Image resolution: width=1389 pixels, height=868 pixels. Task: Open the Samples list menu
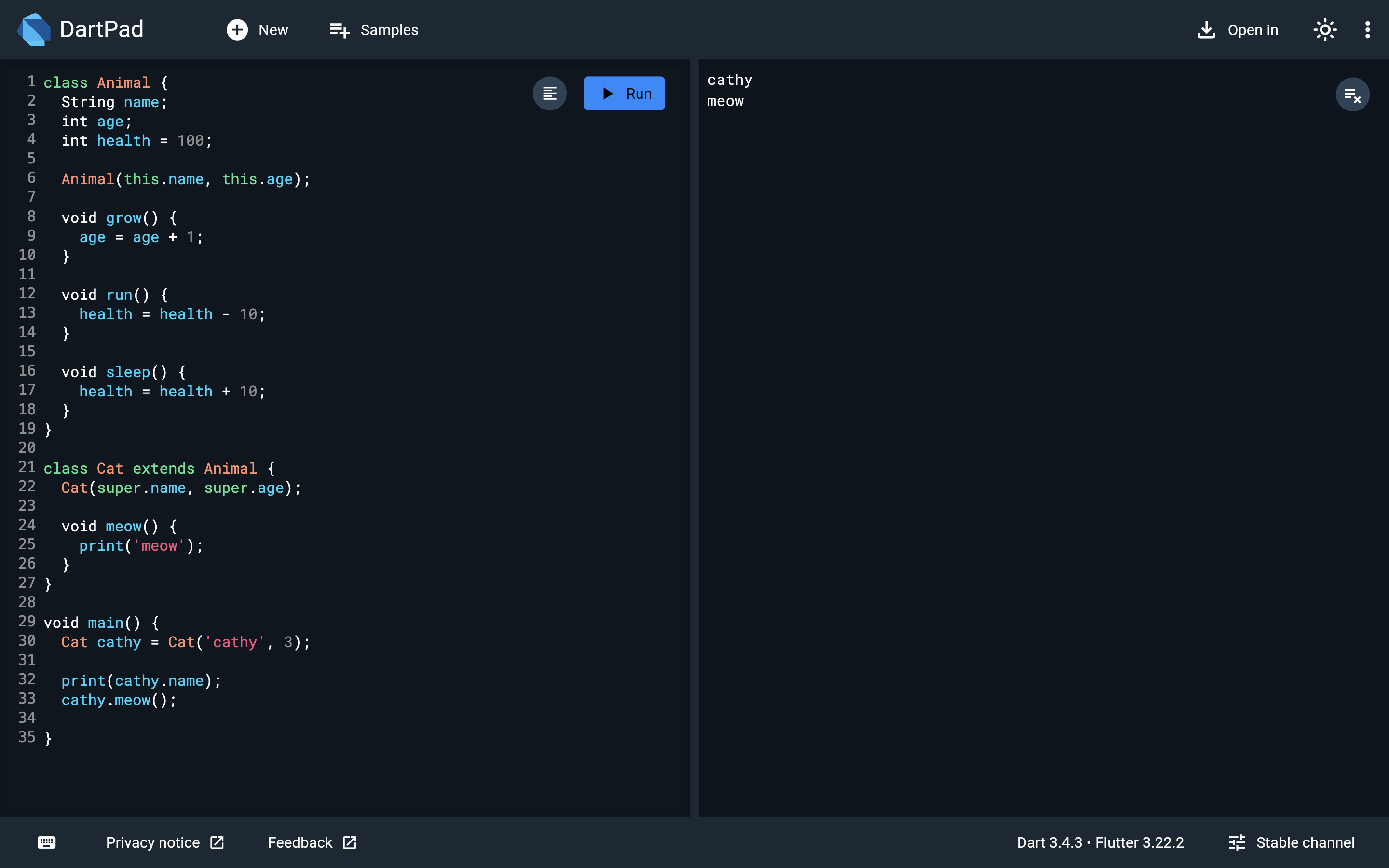tap(374, 30)
